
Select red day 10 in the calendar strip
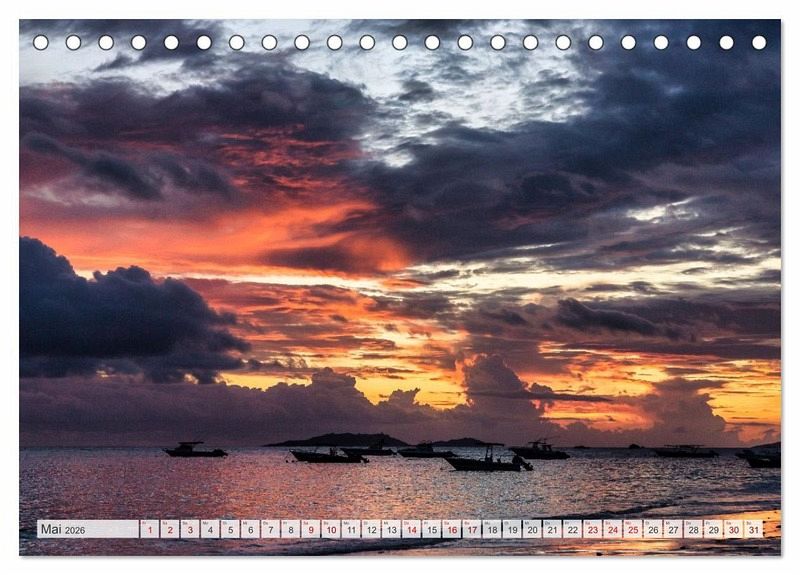[331, 530]
